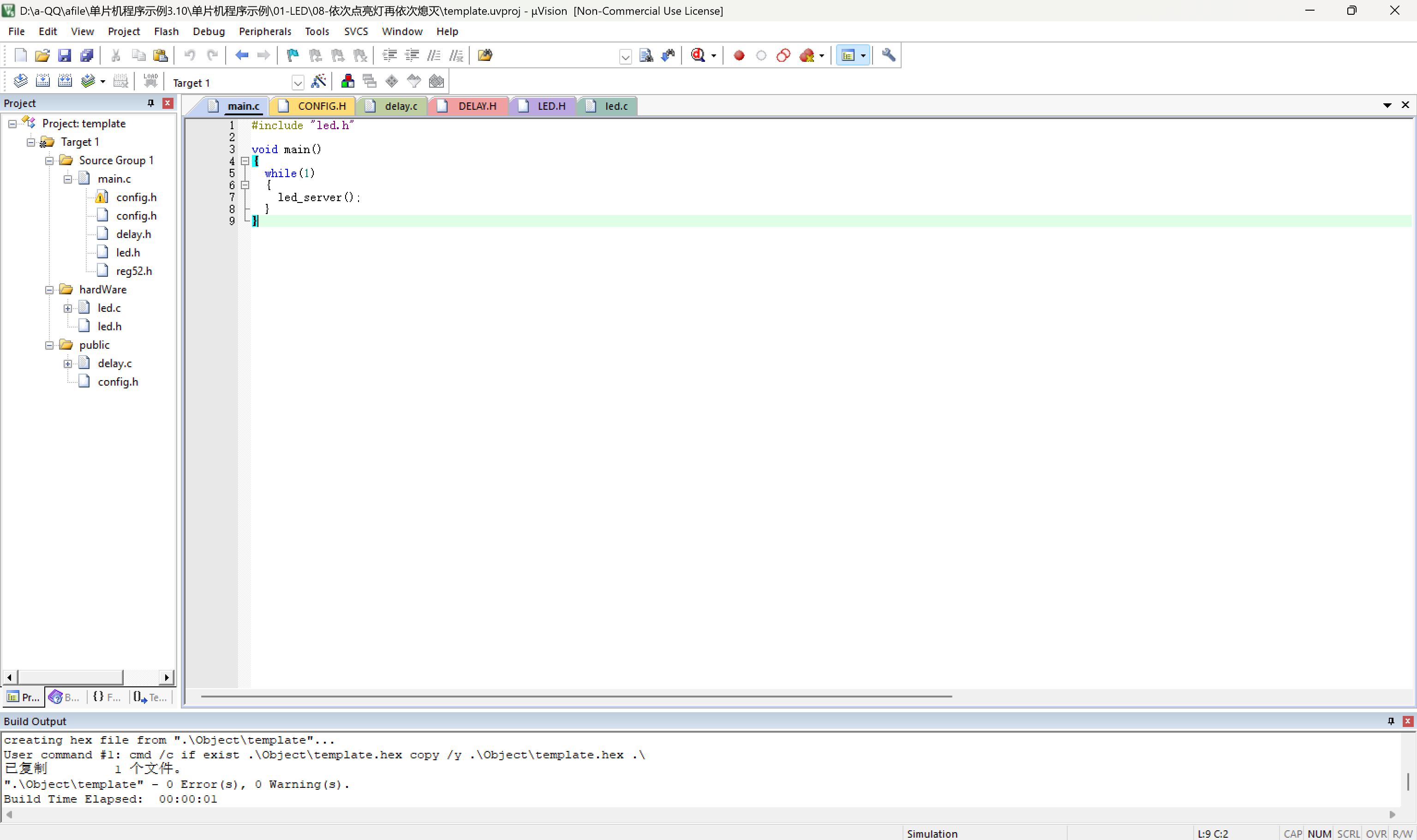
Task: Pin the Build Output panel
Action: click(x=1391, y=721)
